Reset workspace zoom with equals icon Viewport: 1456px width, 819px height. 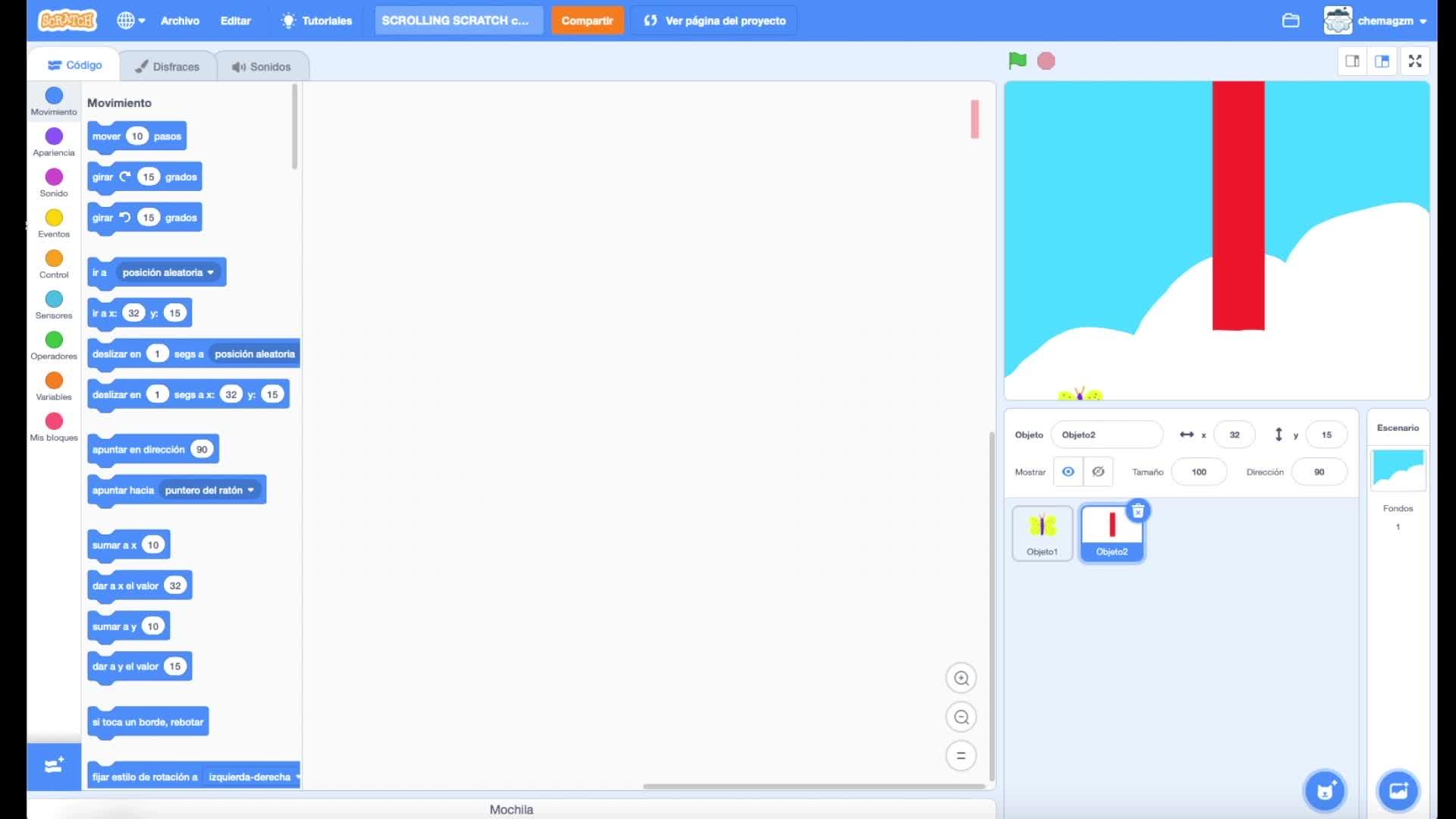pyautogui.click(x=961, y=755)
